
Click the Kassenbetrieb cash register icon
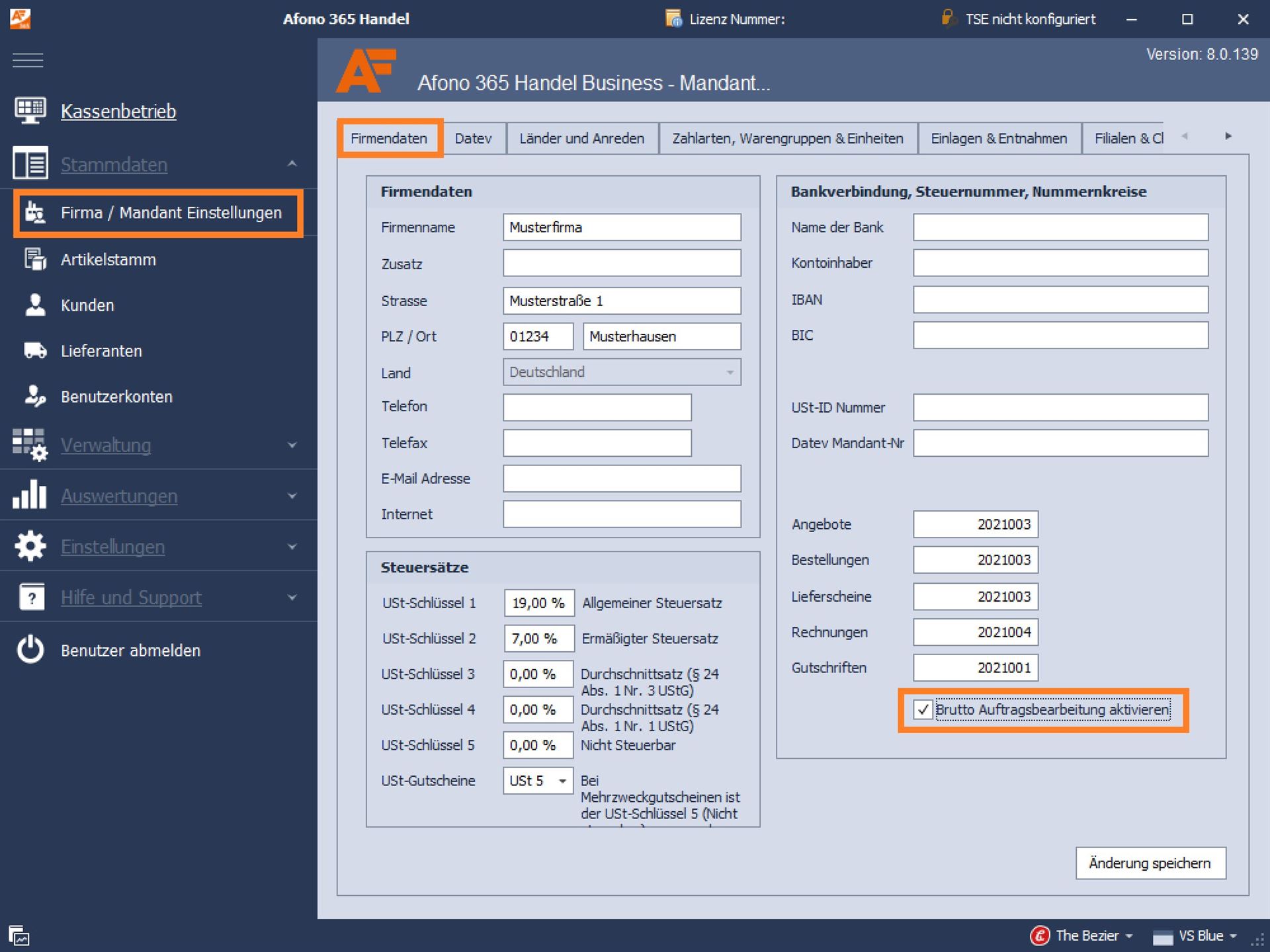pyautogui.click(x=30, y=110)
